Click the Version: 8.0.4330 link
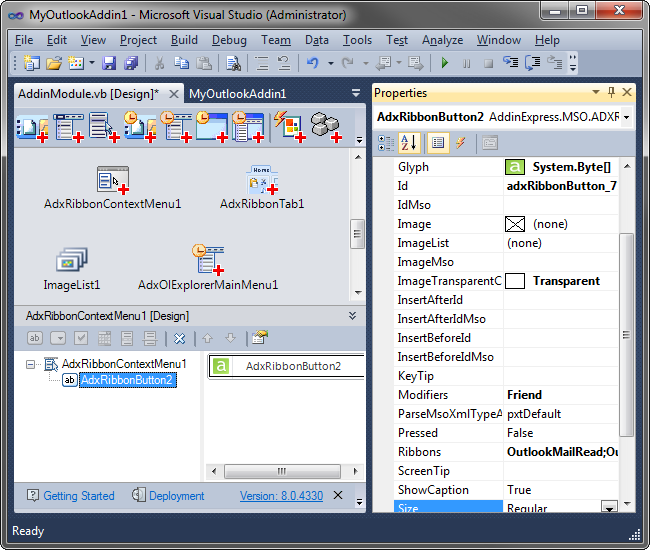Screen dimensions: 650x550 click(281, 496)
